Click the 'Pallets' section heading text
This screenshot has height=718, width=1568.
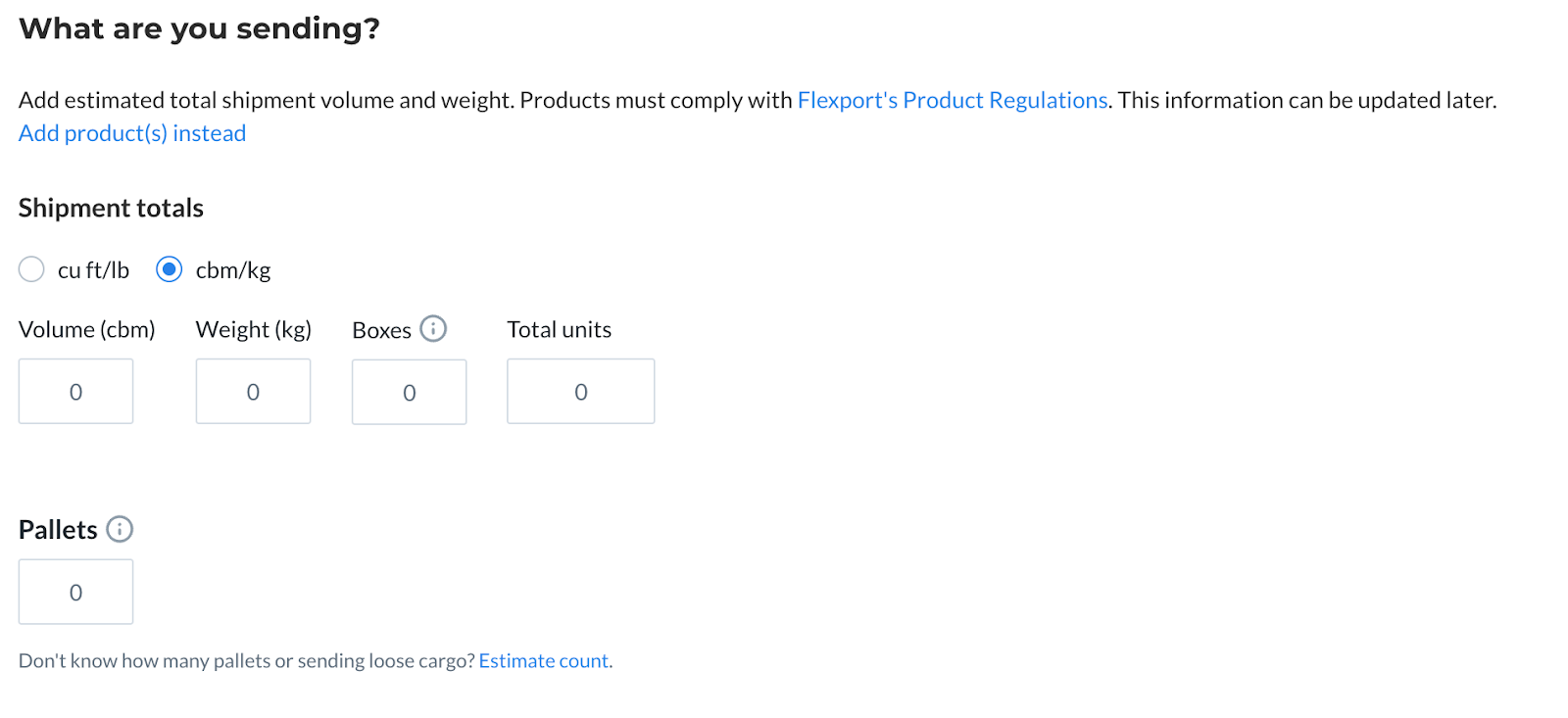[x=58, y=530]
